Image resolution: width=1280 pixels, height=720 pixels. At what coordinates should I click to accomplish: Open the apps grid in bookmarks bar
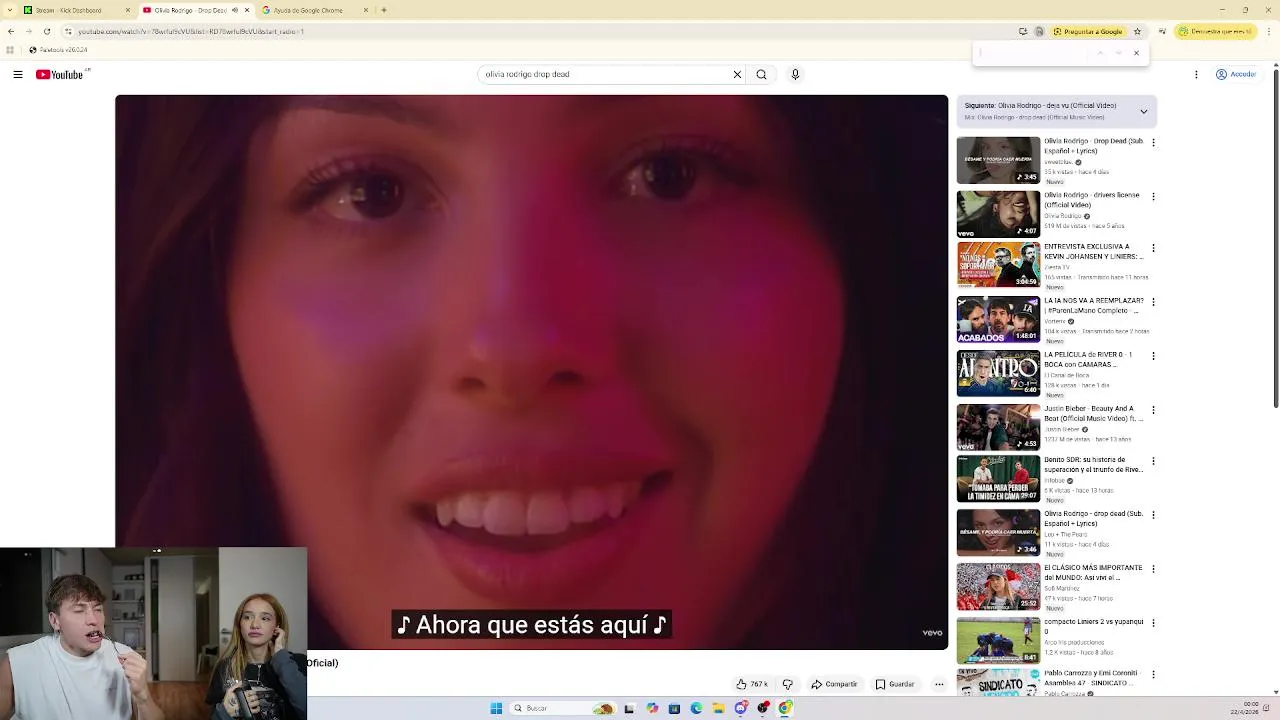click(x=10, y=50)
